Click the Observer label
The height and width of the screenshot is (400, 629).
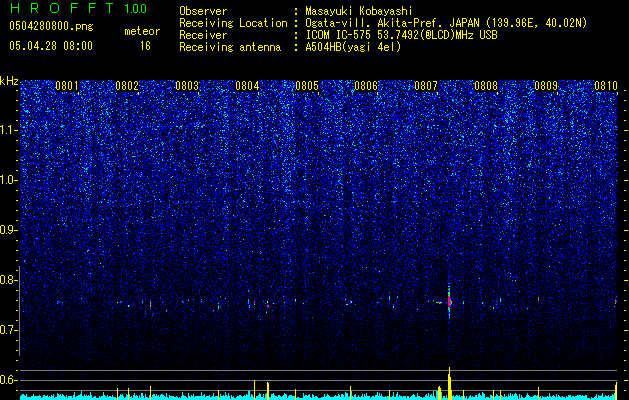tap(203, 11)
